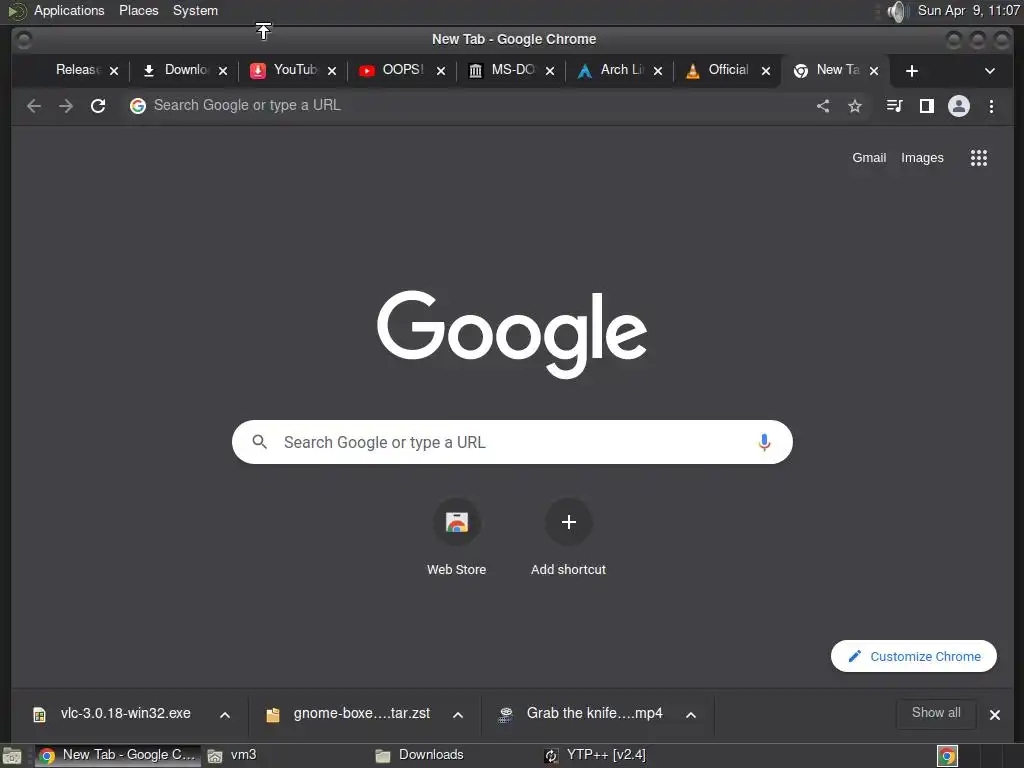Screen dimensions: 1024x768
Task: Share this page icon in address bar
Action: pyautogui.click(x=823, y=106)
